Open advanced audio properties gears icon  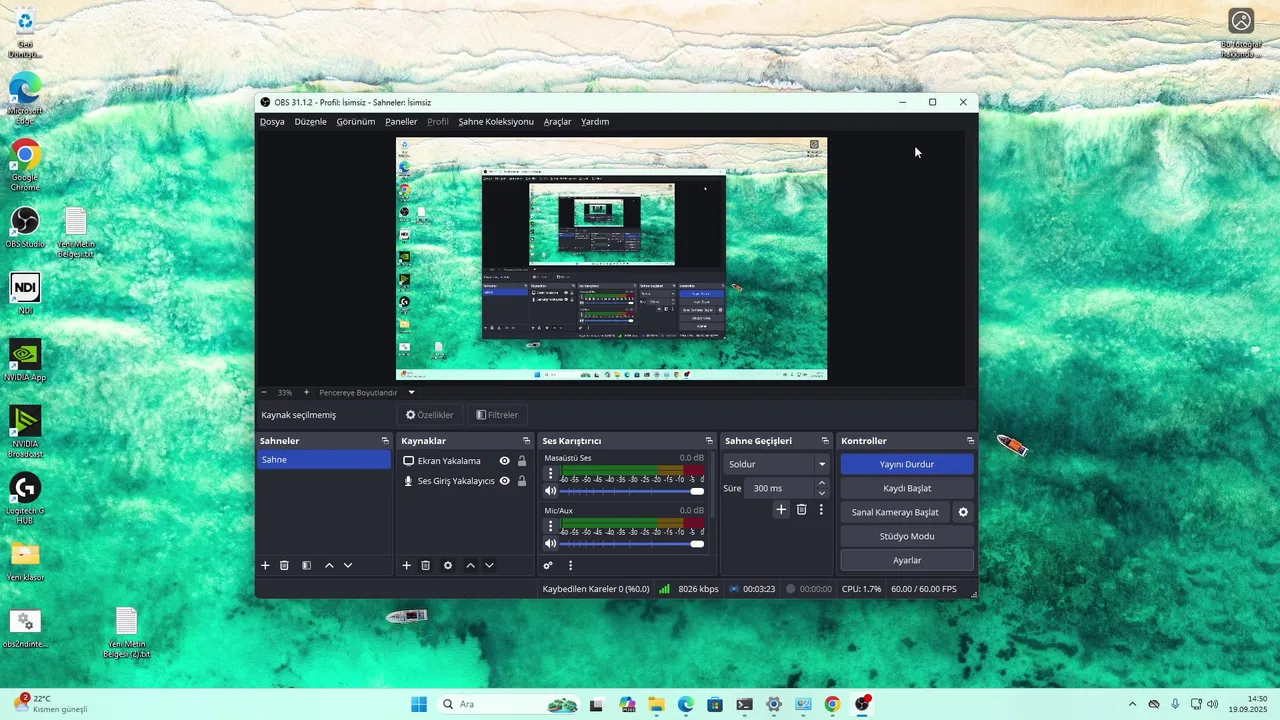point(548,565)
